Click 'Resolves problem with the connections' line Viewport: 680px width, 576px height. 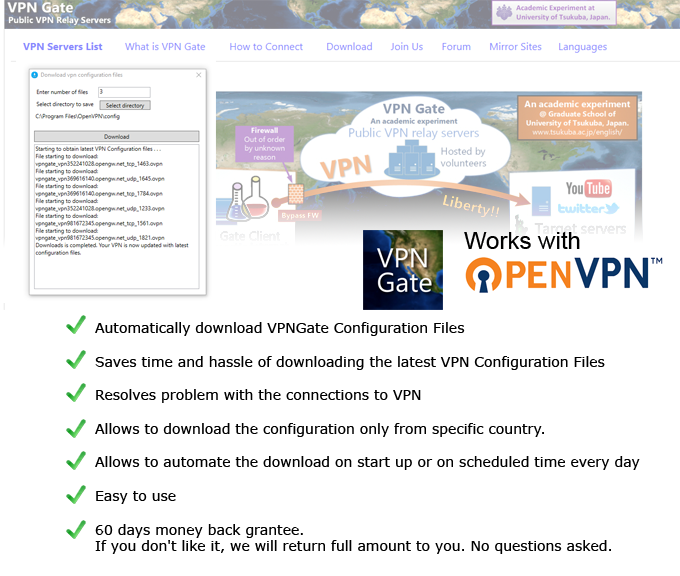pyautogui.click(x=258, y=395)
